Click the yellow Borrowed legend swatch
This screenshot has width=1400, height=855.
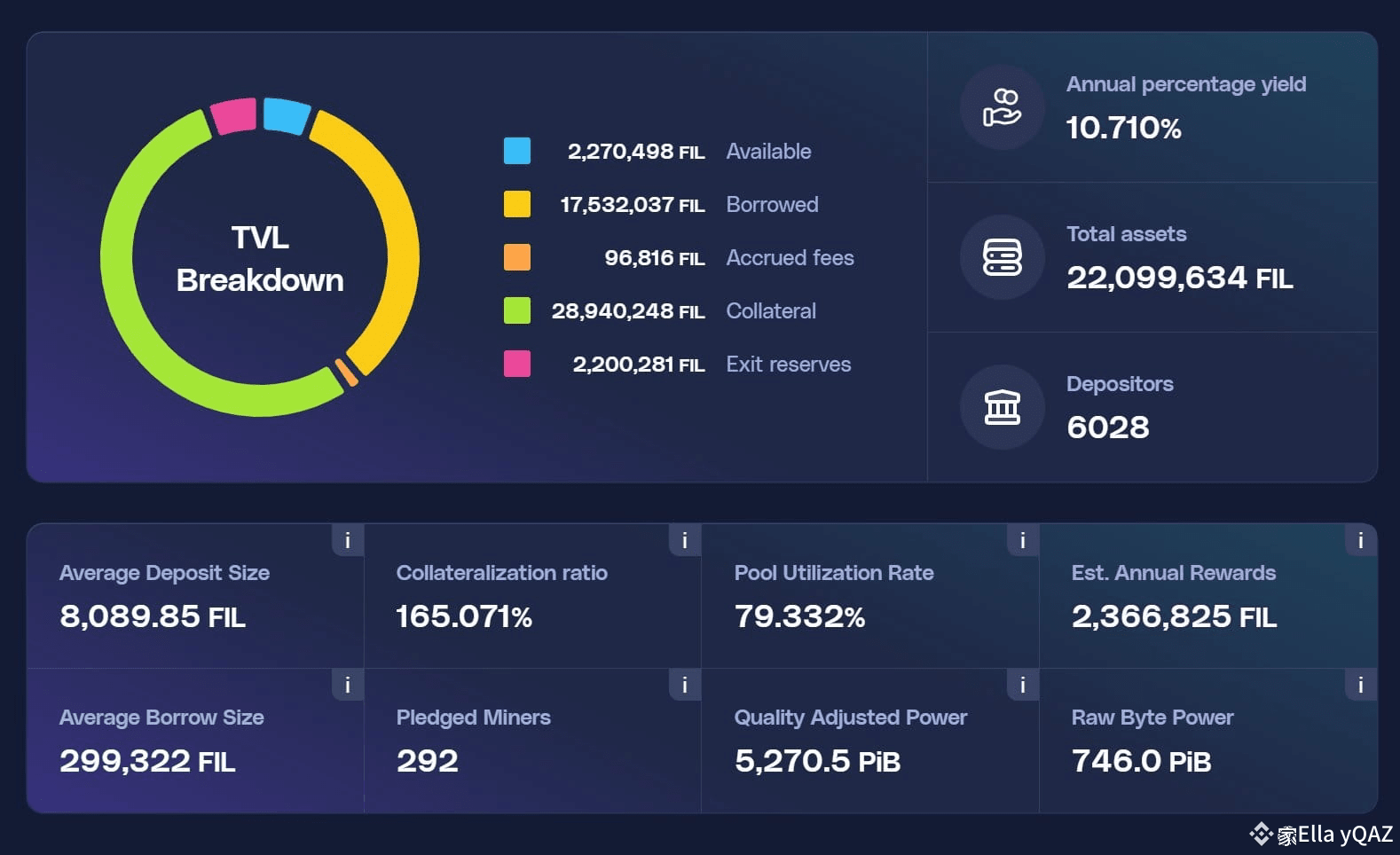[517, 204]
